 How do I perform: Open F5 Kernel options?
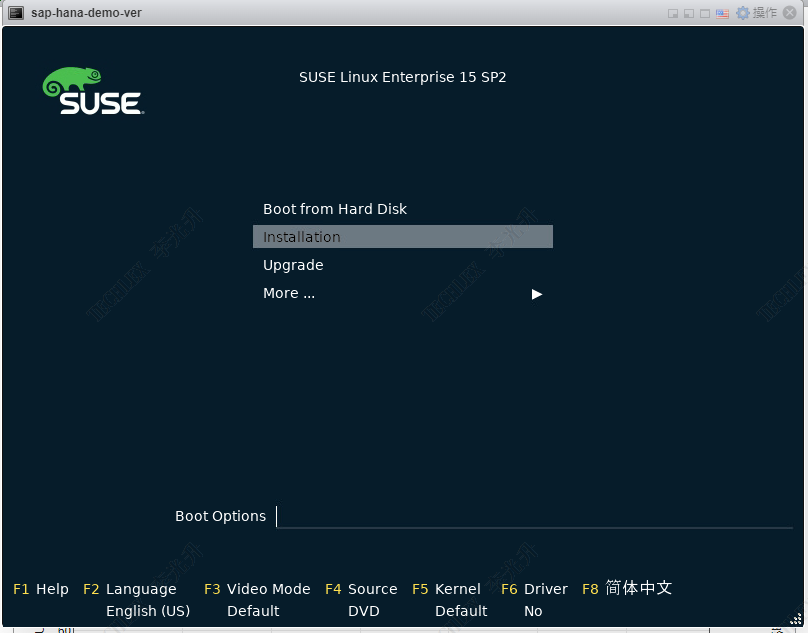(446, 589)
